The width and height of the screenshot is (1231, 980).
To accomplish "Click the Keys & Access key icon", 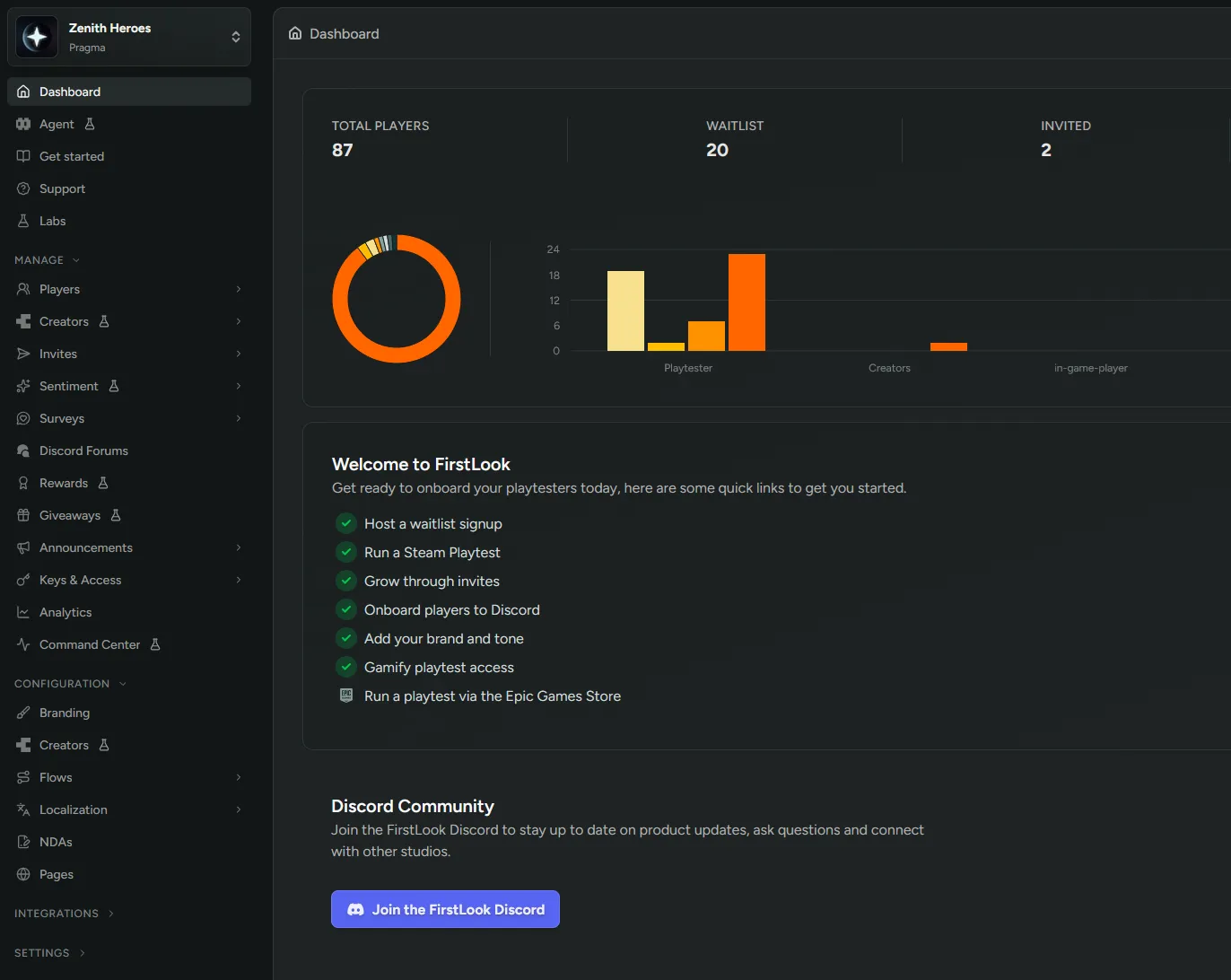I will click(x=23, y=580).
